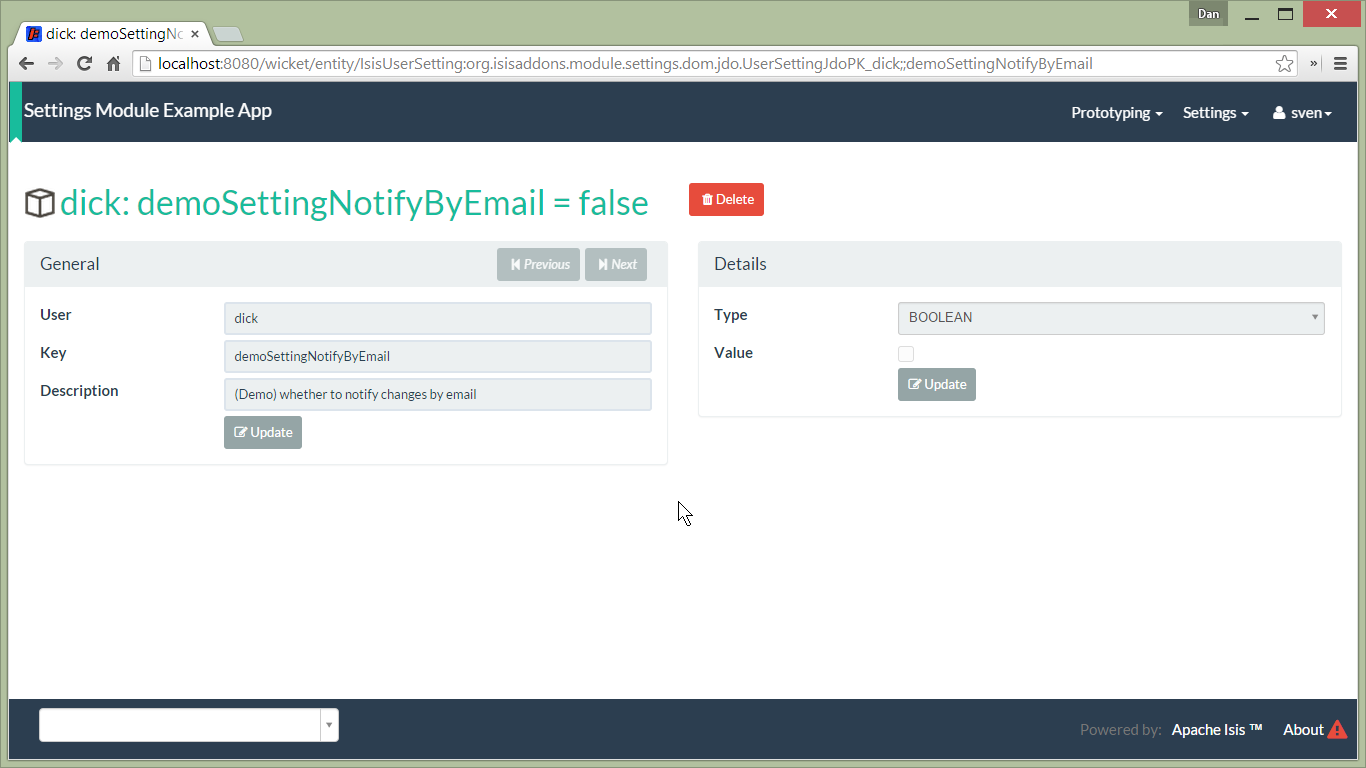Click the Previous button

coord(538,264)
